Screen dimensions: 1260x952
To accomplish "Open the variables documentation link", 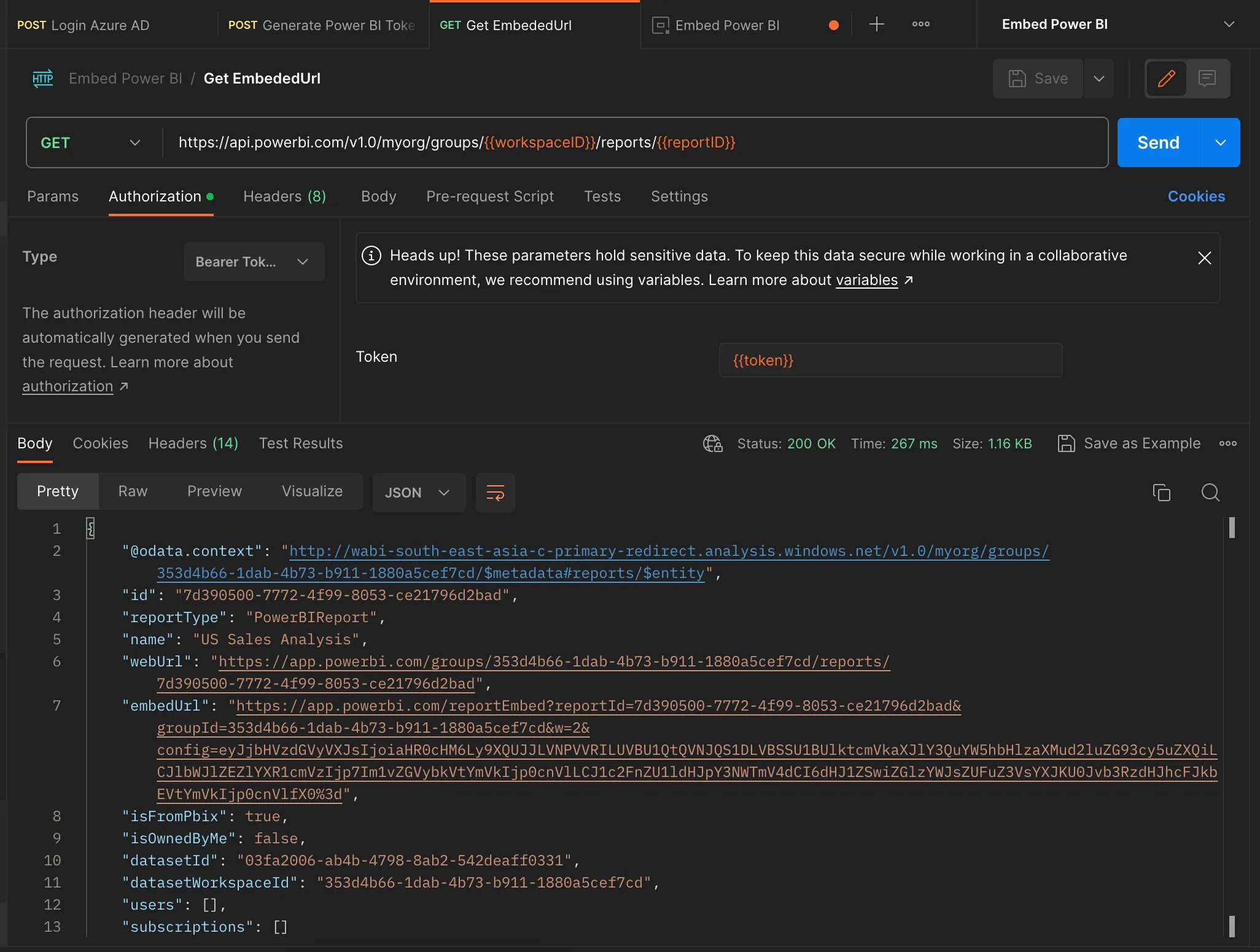I will (867, 280).
